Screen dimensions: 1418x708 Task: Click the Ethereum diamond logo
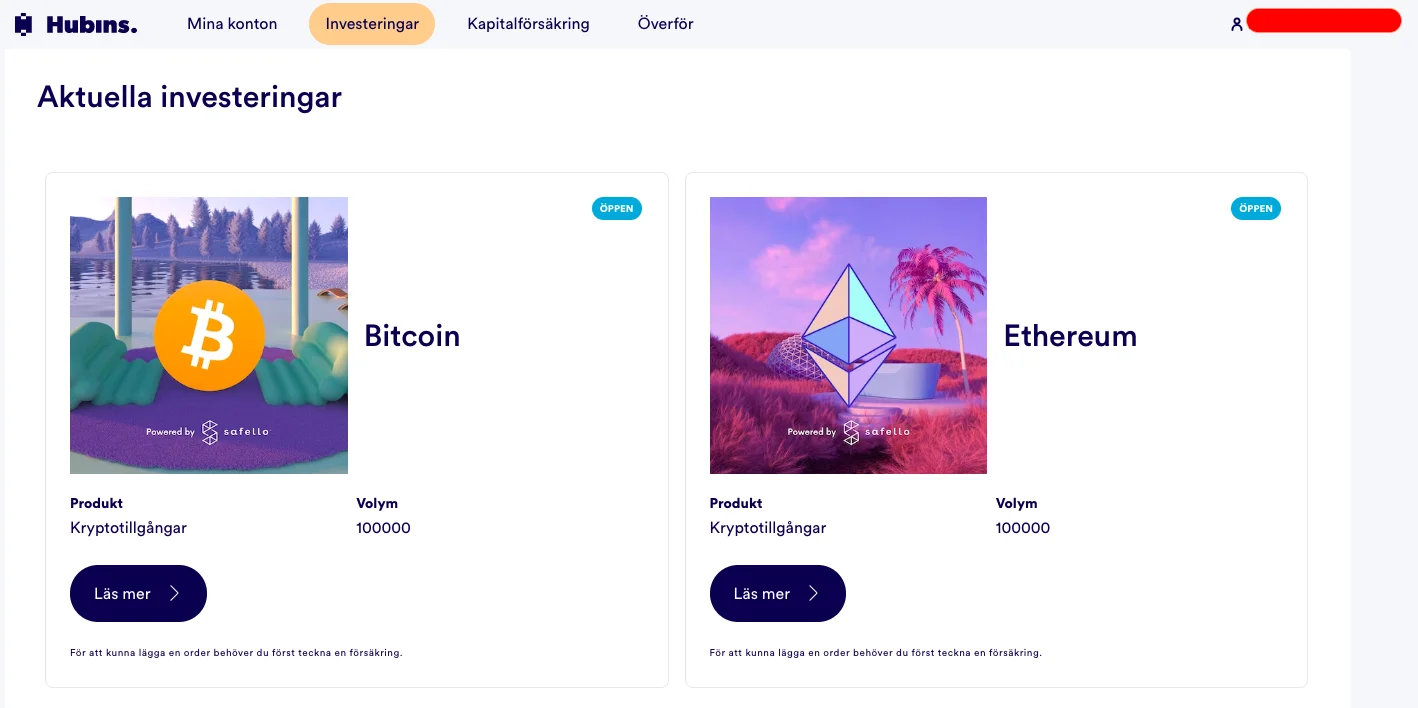pyautogui.click(x=848, y=334)
